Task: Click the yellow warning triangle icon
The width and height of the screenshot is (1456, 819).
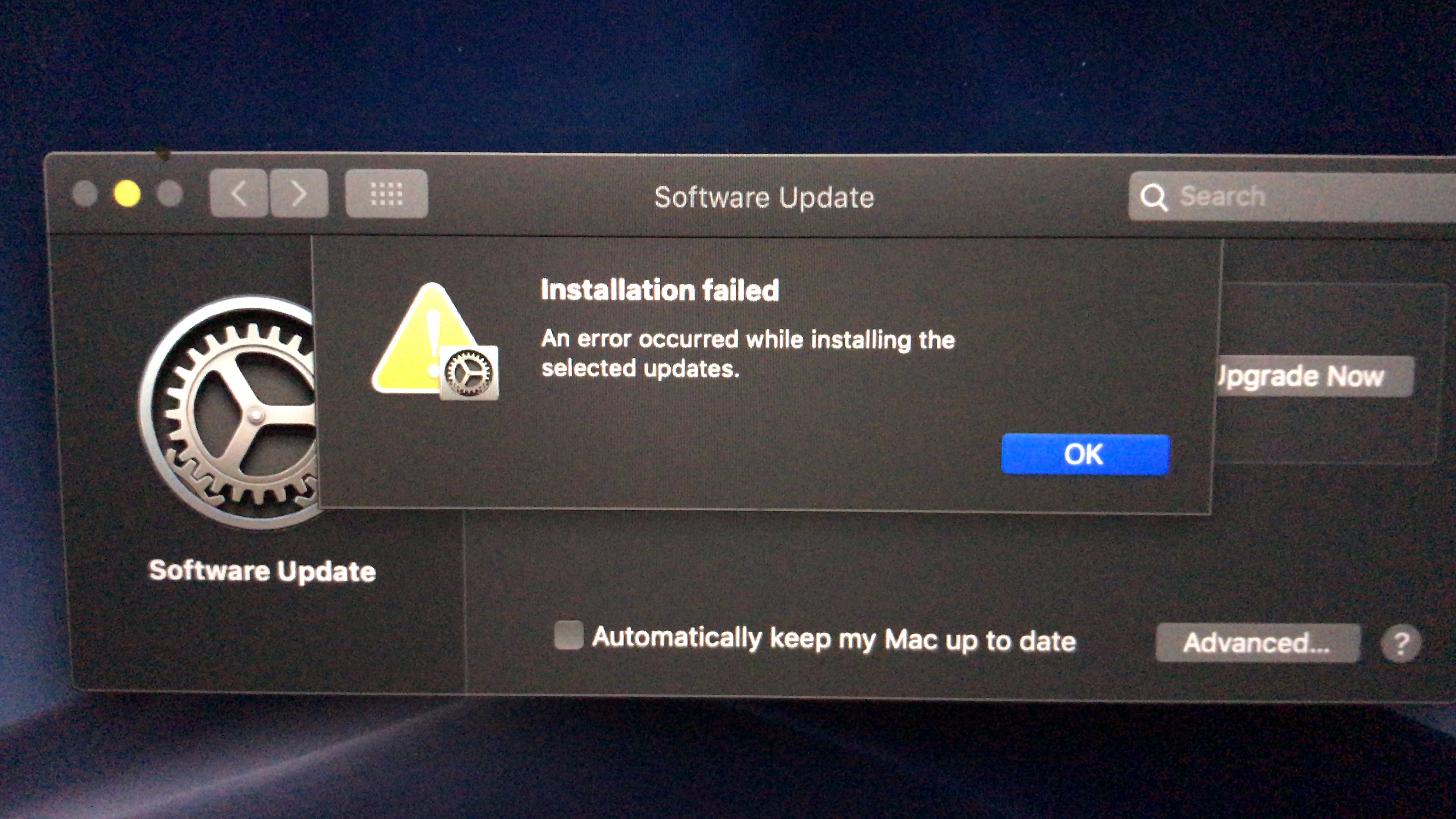Action: [x=424, y=339]
